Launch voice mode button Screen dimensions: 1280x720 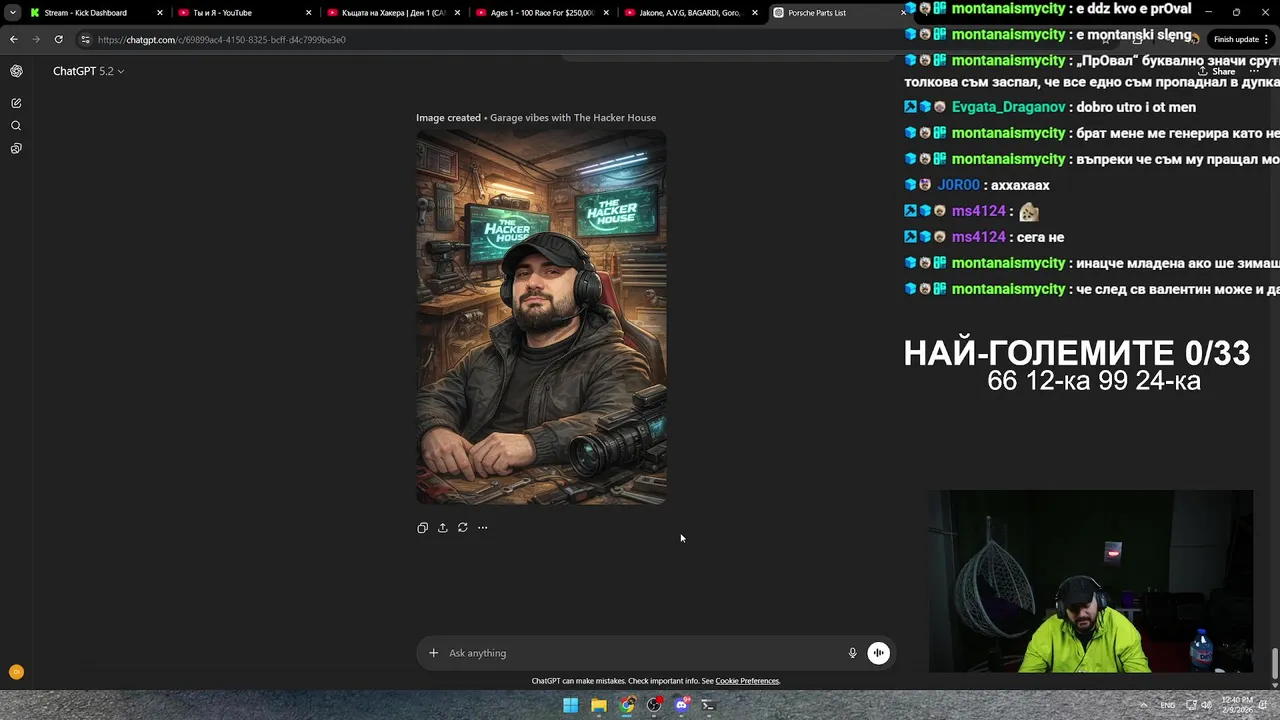click(878, 653)
